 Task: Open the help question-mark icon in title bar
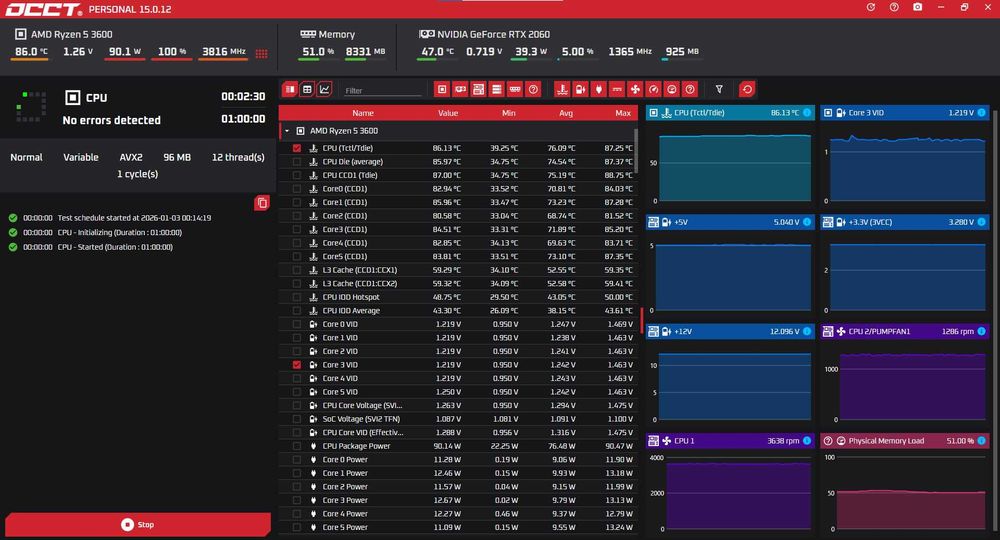pyautogui.click(x=894, y=7)
